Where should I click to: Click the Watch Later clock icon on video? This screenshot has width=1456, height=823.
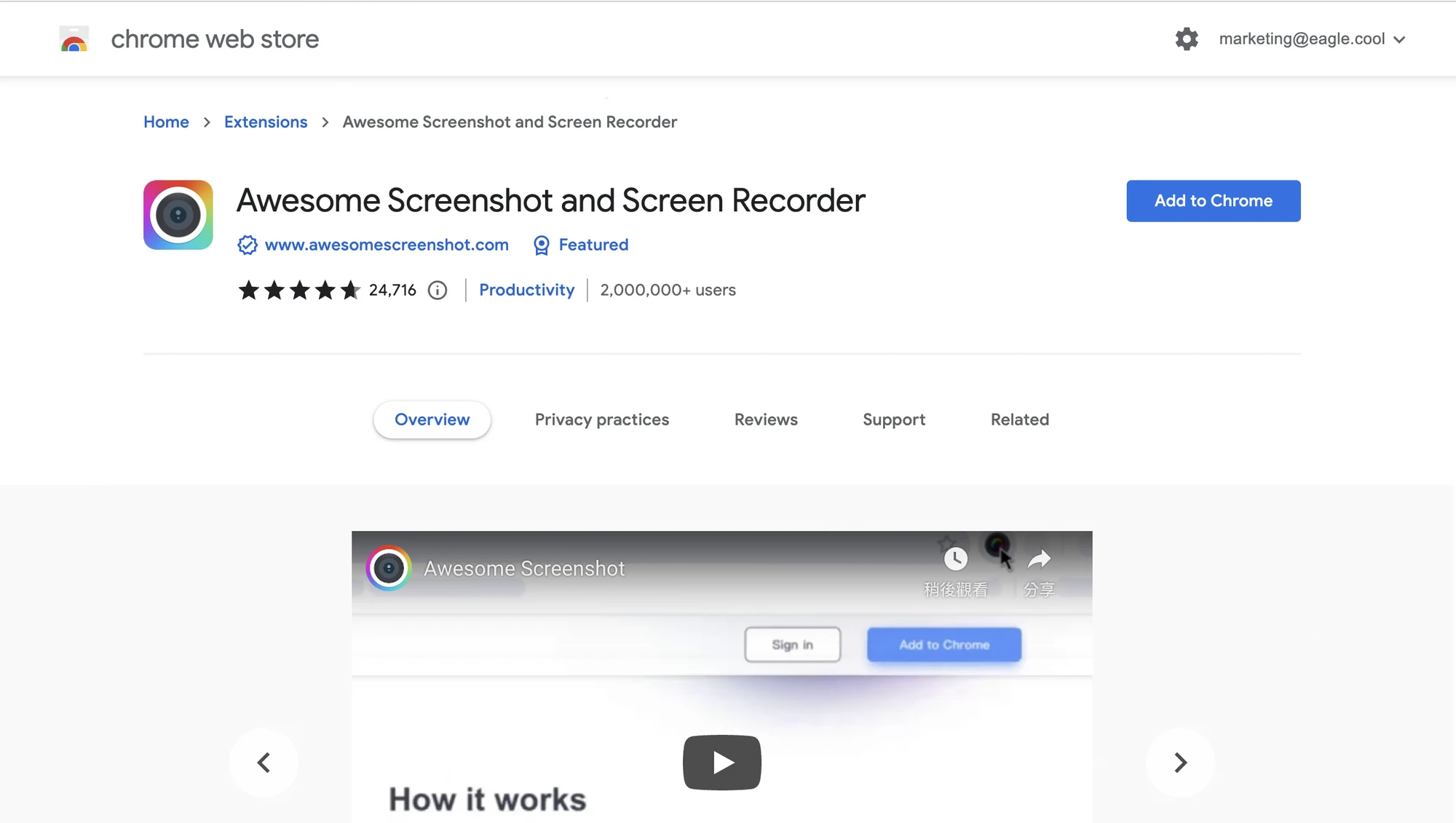pyautogui.click(x=955, y=559)
